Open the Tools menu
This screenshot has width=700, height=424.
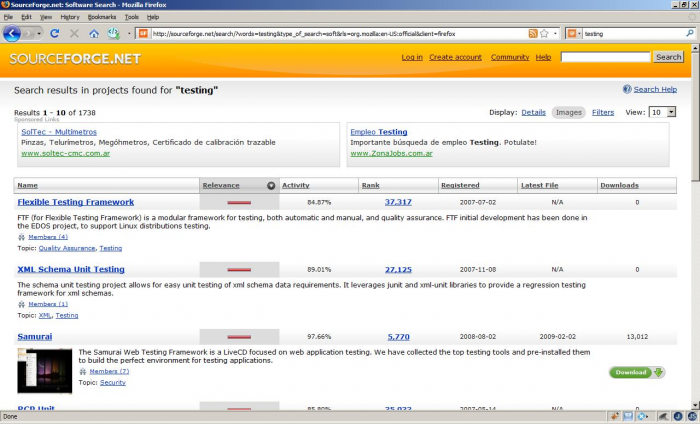tap(131, 17)
